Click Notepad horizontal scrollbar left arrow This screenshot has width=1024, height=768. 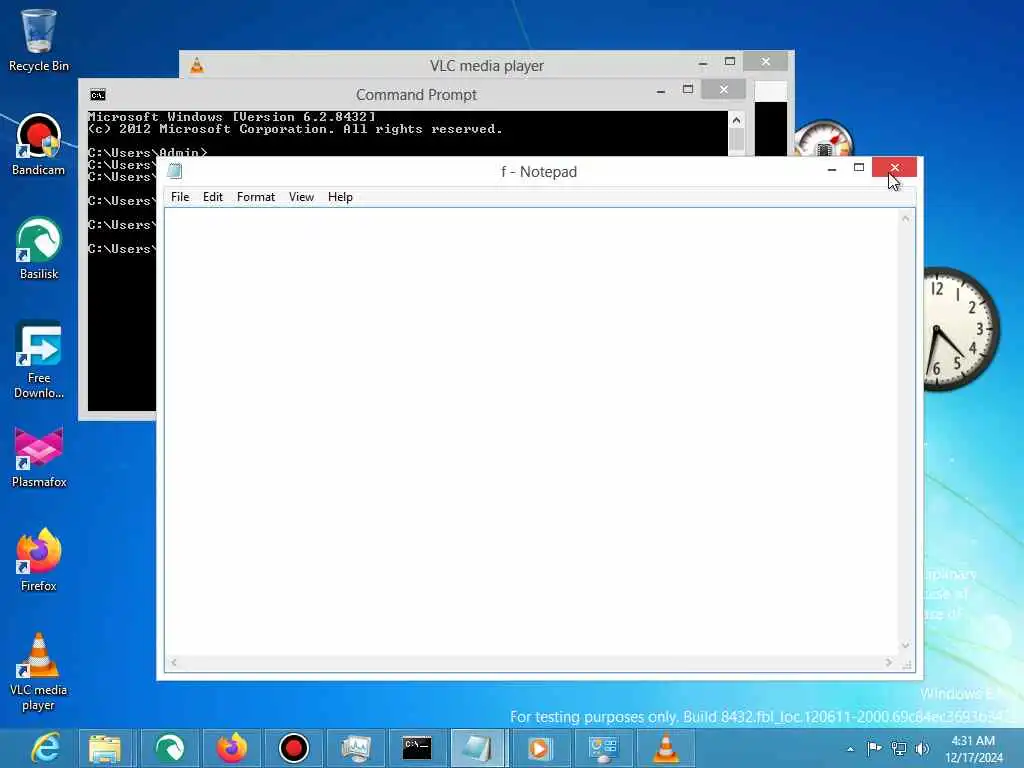[x=174, y=662]
